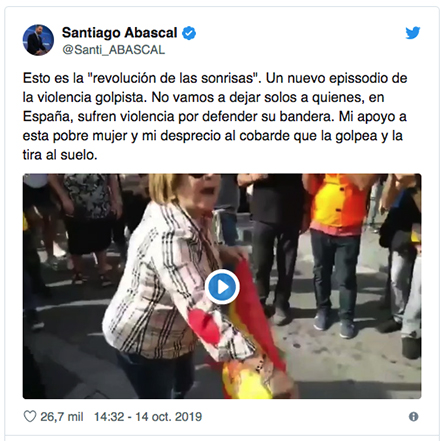Click the Twitter bird logo

click(x=413, y=33)
